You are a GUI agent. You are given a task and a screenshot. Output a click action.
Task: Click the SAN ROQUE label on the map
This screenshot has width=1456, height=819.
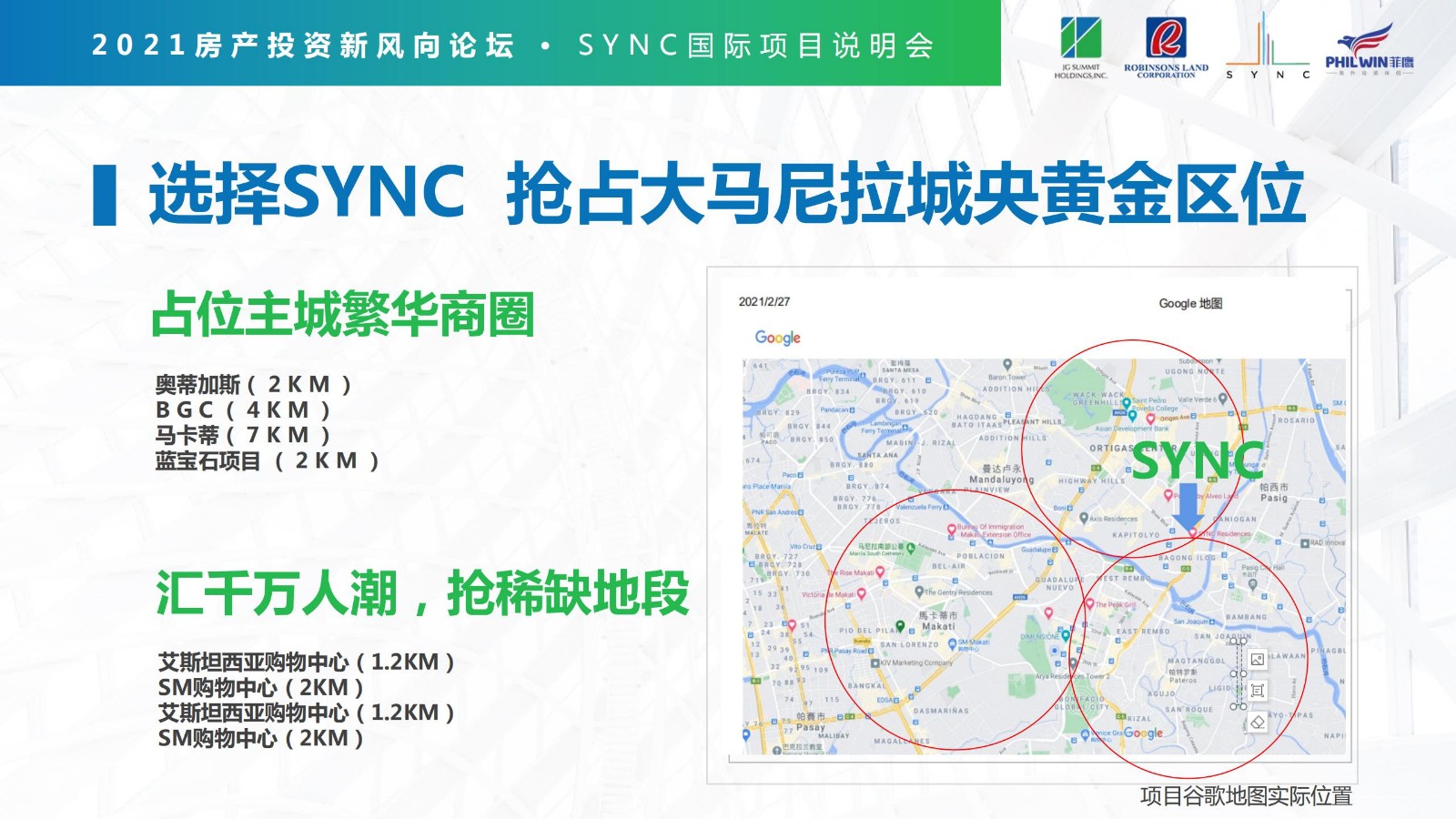tap(1188, 709)
